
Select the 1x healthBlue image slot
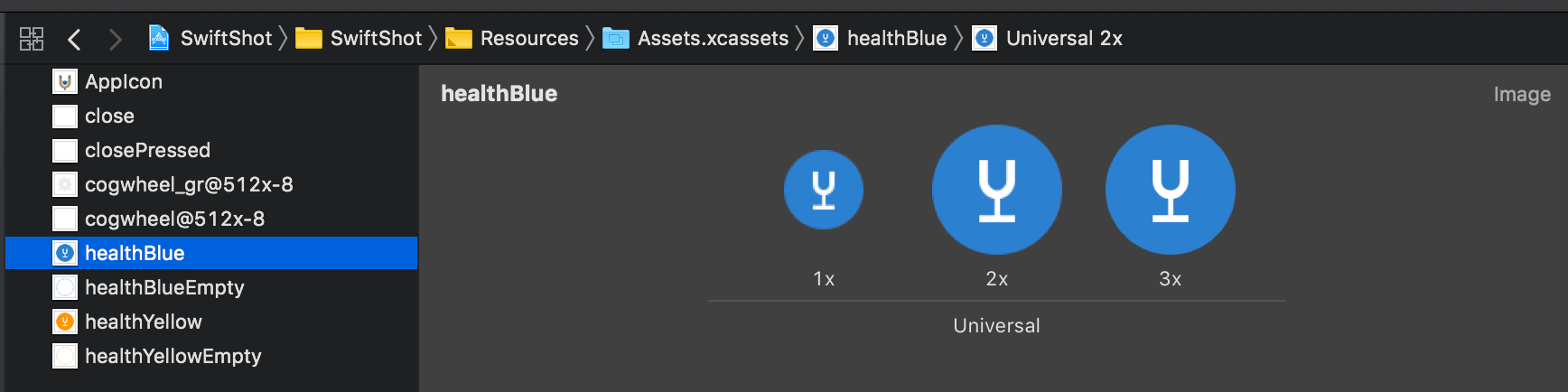824,190
